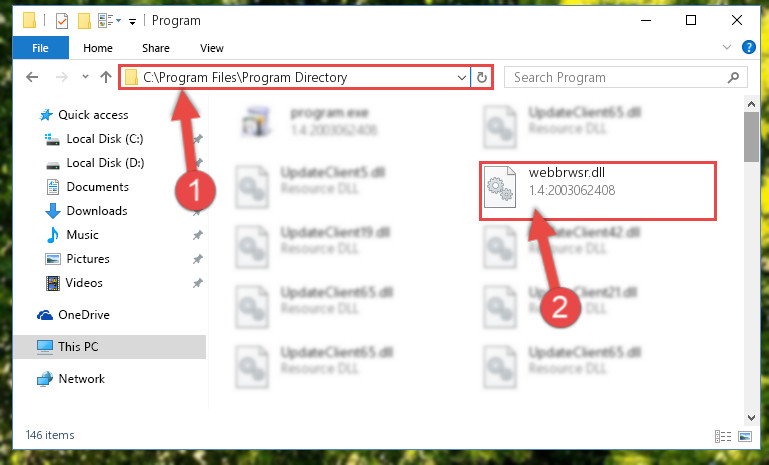Open Windows Explorer help icon
769x465 pixels.
point(748,48)
